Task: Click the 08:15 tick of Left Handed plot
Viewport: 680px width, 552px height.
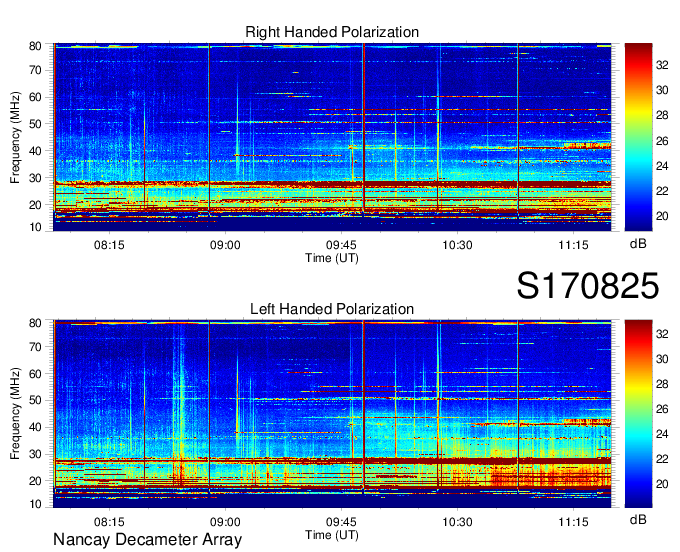Action: tap(109, 522)
